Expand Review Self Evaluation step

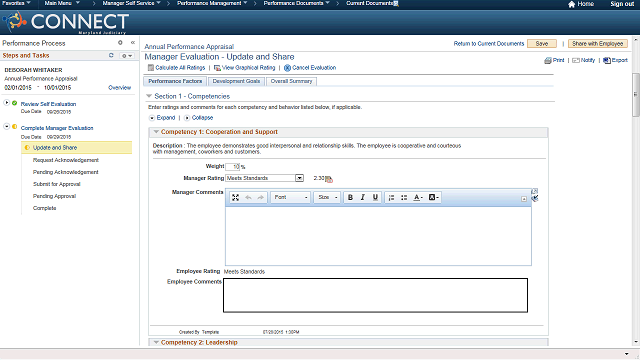coord(7,102)
